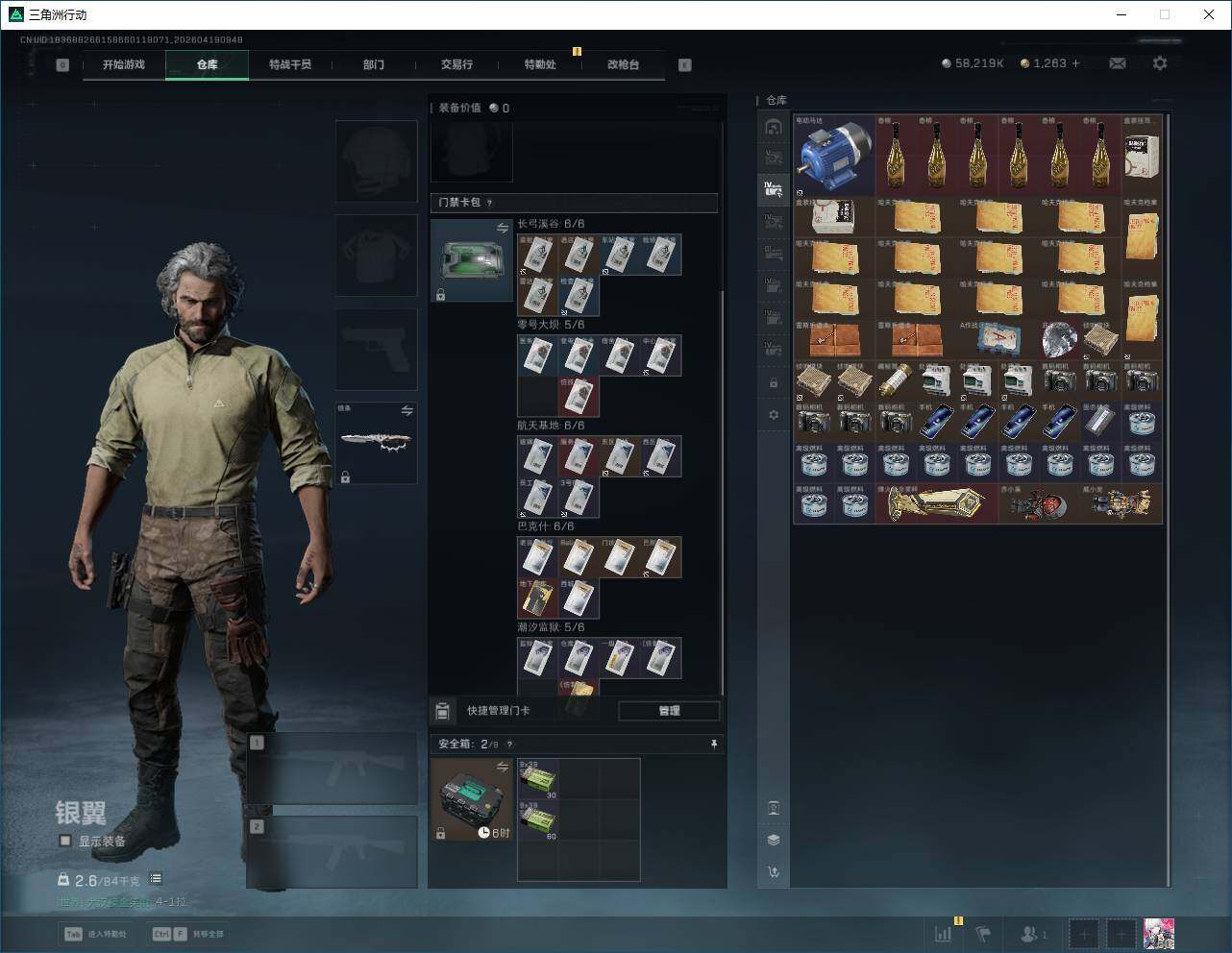Select the diamond gem in warehouse grid

[1060, 339]
